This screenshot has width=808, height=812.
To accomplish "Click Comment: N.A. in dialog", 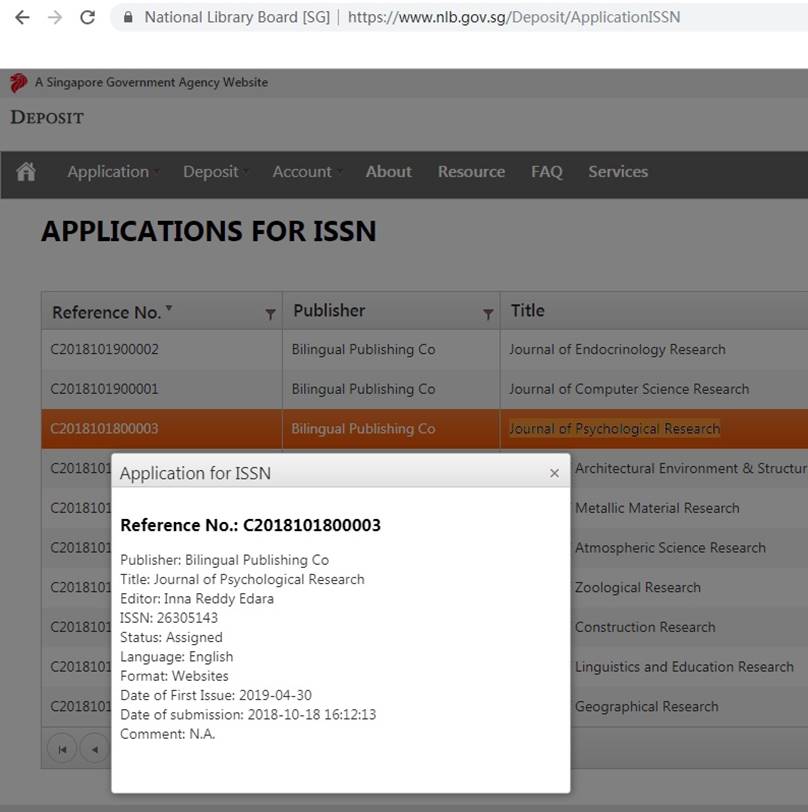I will [x=168, y=734].
